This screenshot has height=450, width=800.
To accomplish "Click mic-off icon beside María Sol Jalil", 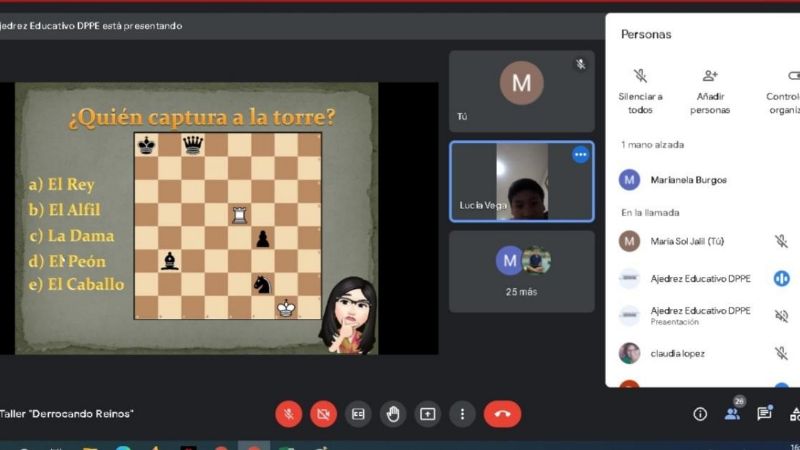I will point(781,241).
